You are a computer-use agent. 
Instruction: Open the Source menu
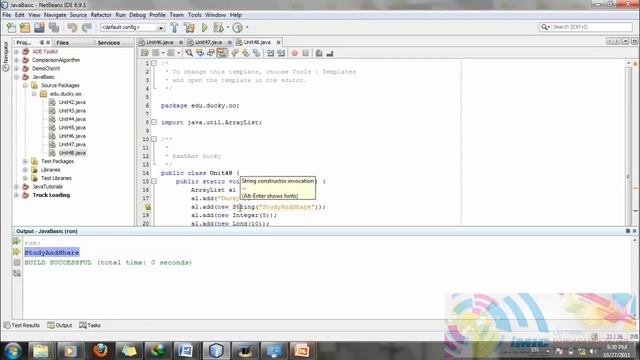(78, 15)
